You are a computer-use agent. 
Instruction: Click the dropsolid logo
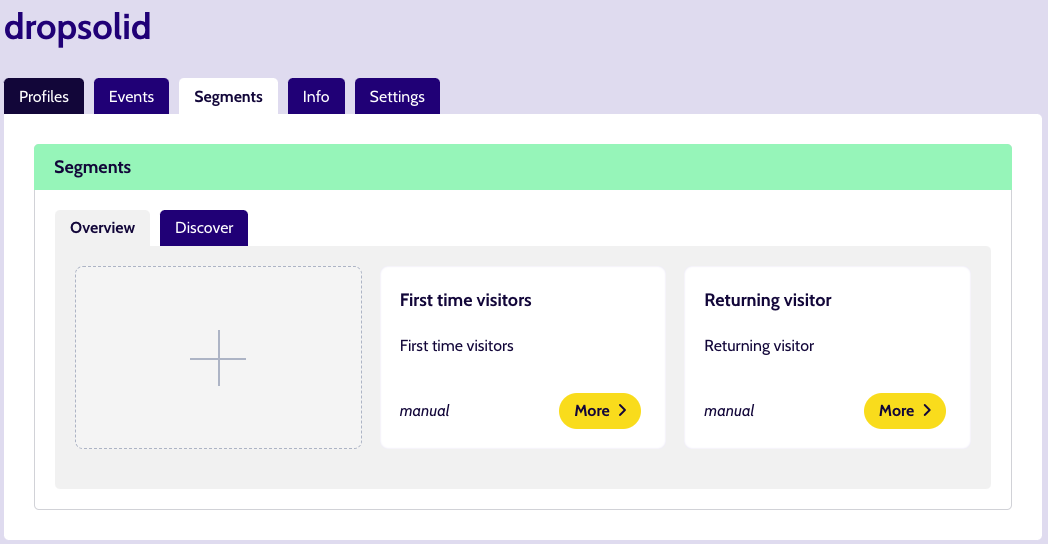[78, 27]
